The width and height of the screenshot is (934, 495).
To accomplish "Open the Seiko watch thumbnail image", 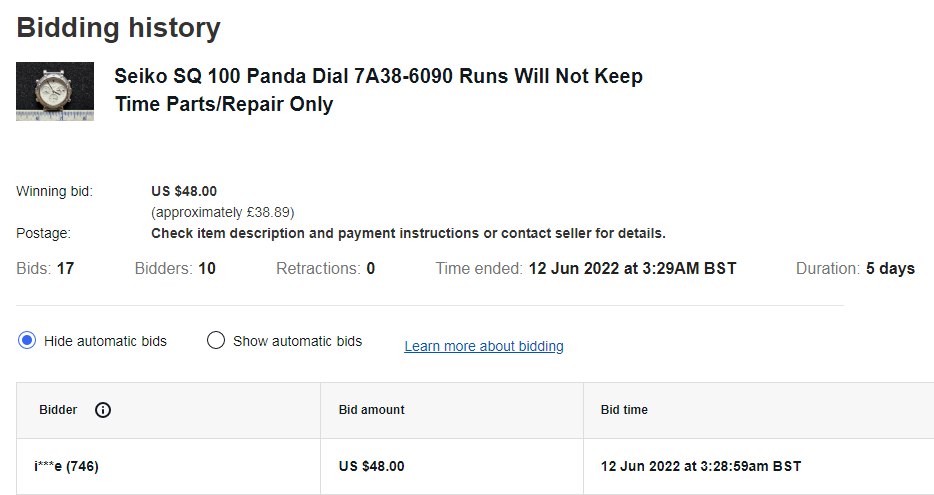I will tap(55, 91).
